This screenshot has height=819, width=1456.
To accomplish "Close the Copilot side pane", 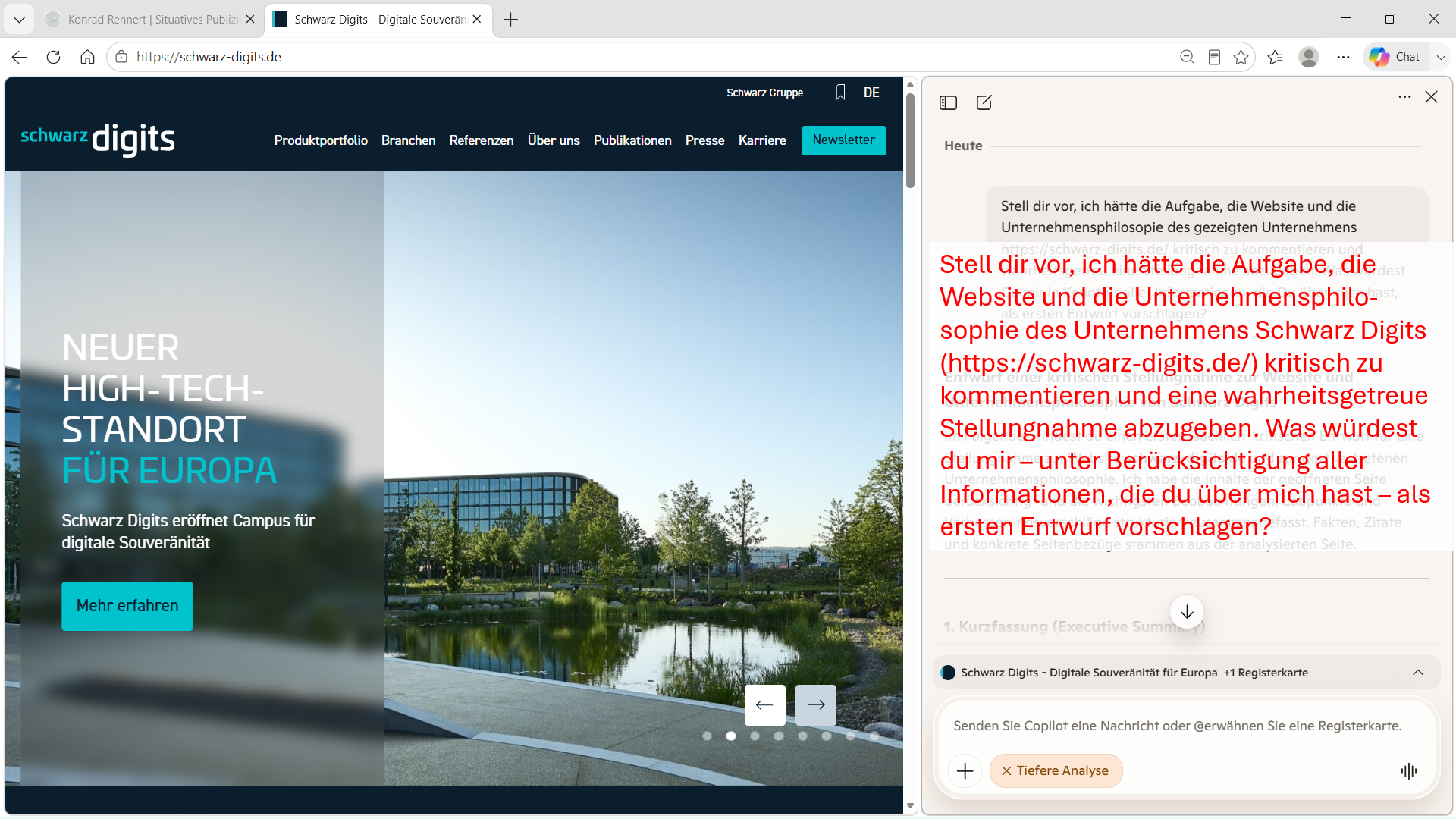I will tap(1431, 97).
